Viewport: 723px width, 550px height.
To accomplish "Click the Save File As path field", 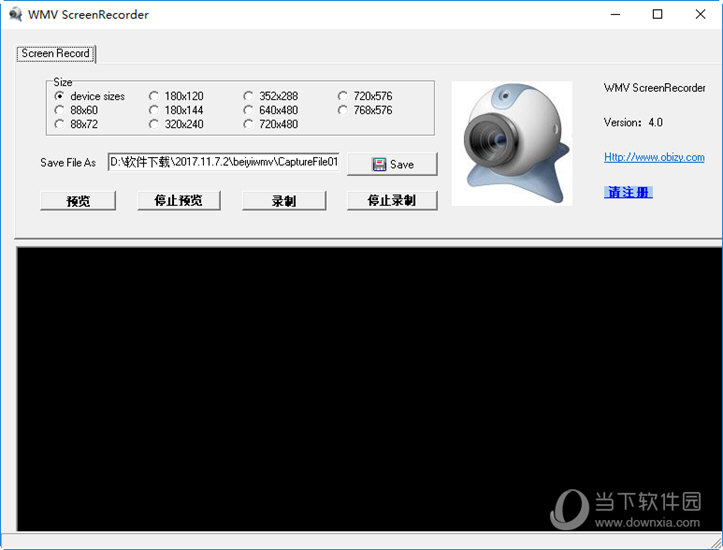I will click(x=224, y=162).
